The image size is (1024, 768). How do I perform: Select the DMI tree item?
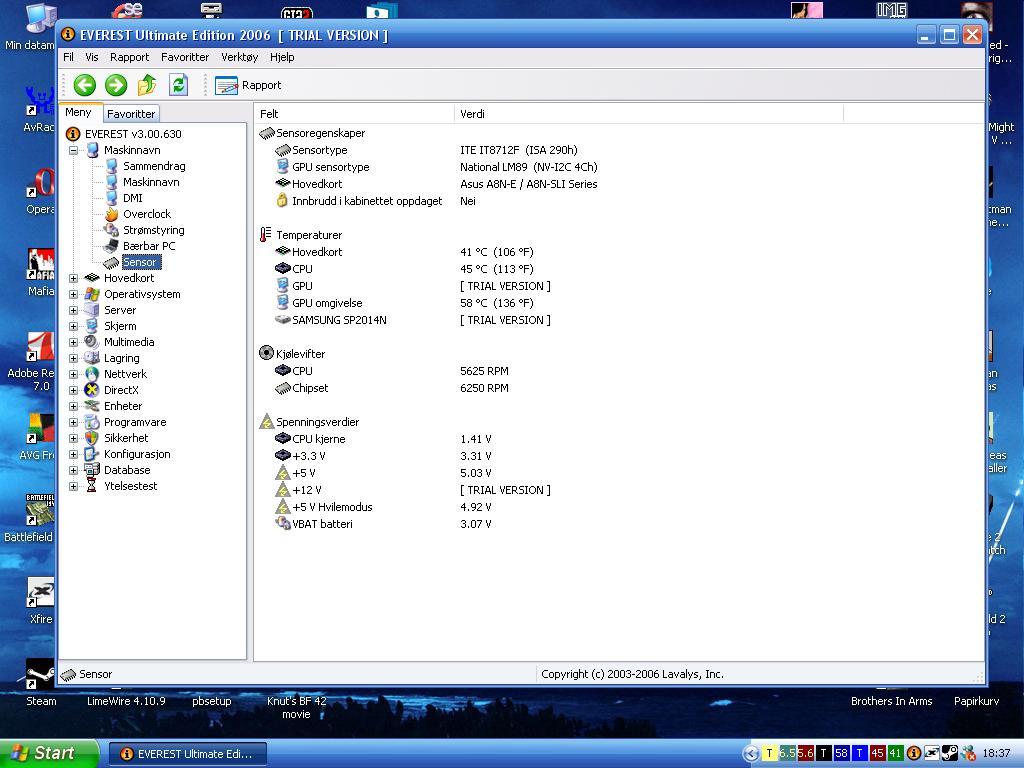coord(133,198)
